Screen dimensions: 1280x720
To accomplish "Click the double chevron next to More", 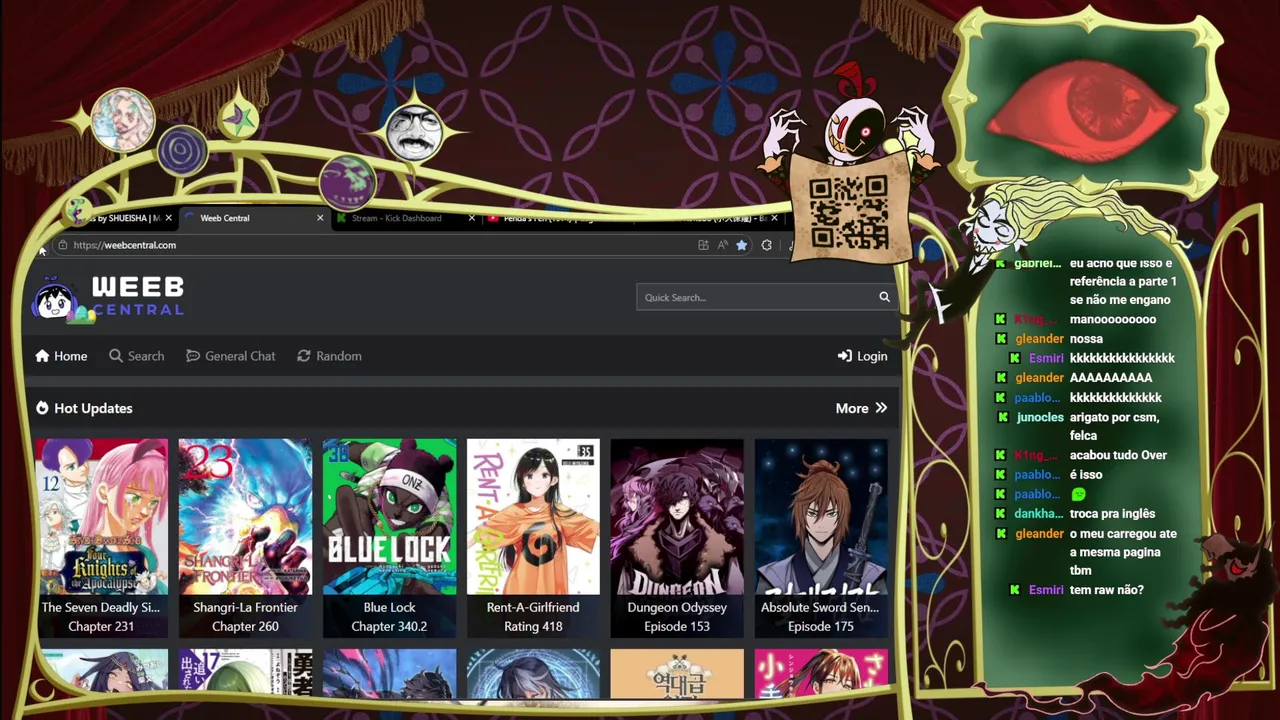I will click(x=881, y=408).
